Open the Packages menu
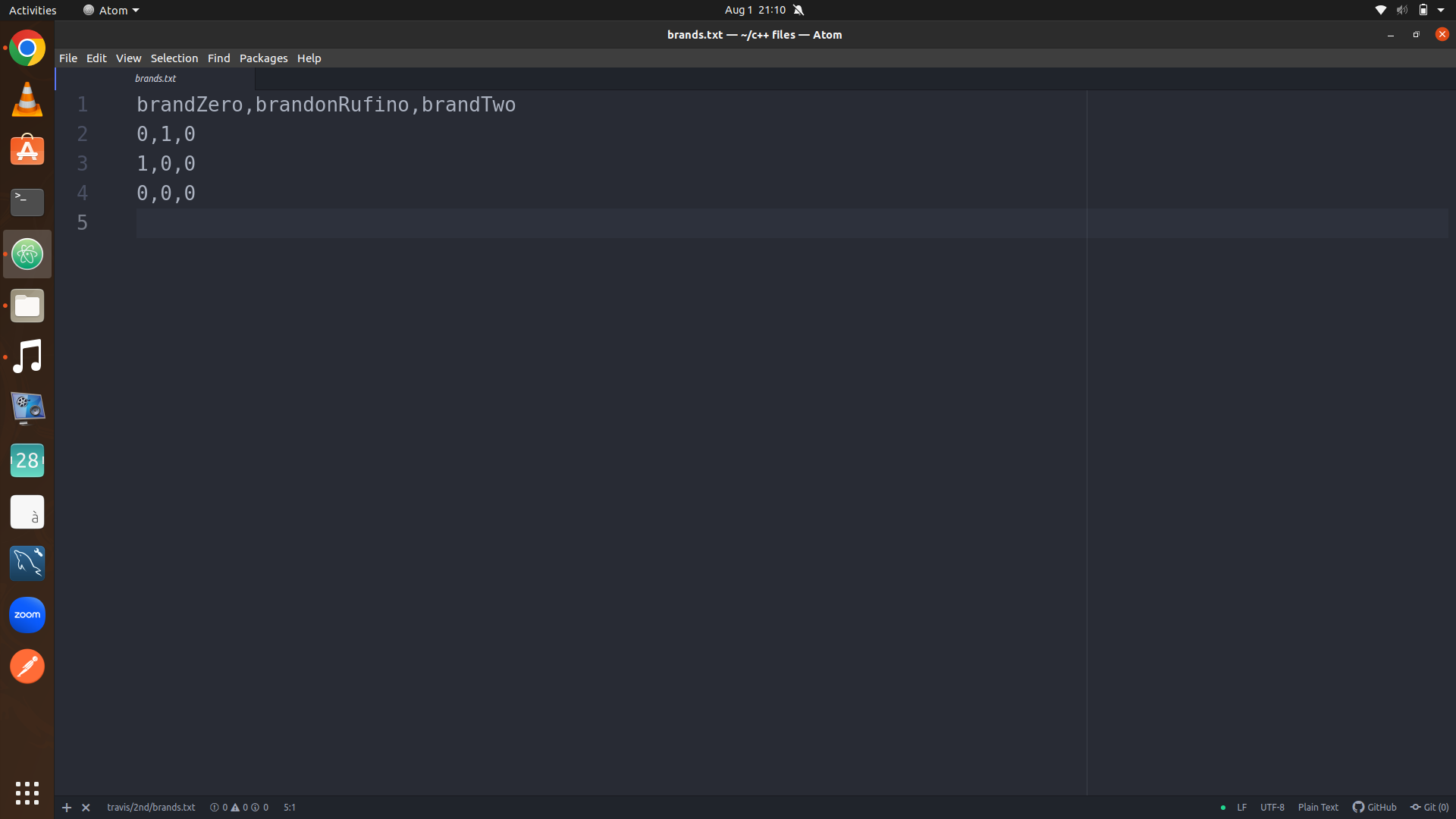The image size is (1456, 819). click(263, 58)
